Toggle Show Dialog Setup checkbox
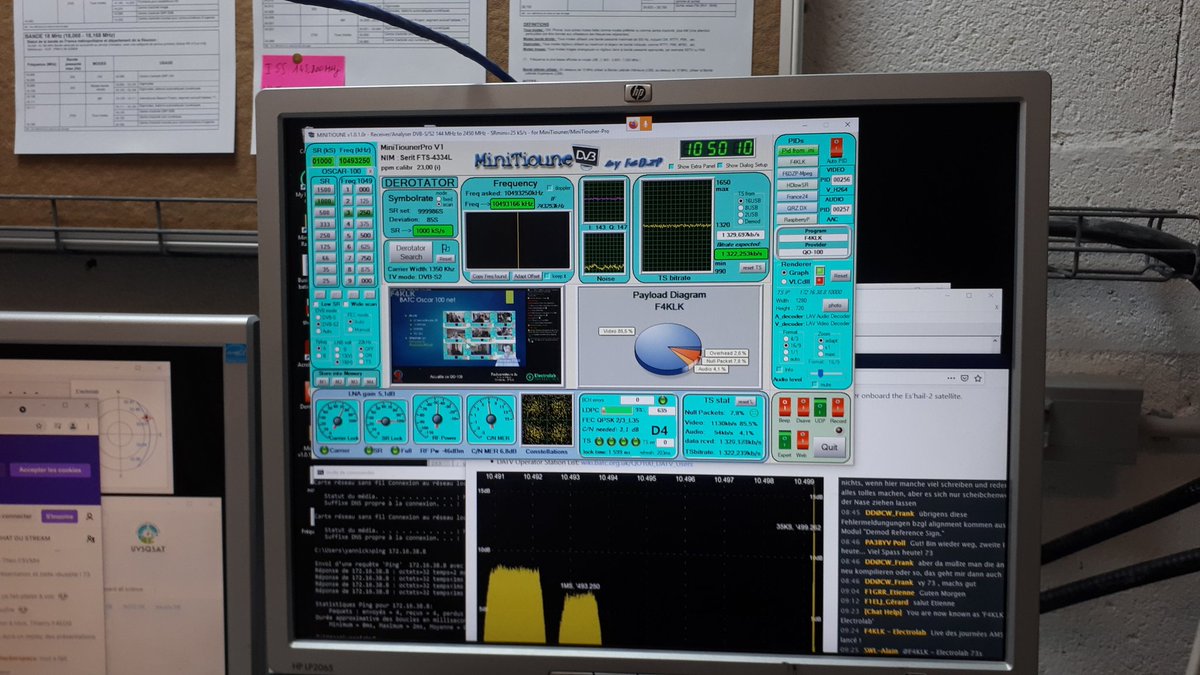This screenshot has height=675, width=1200. tap(720, 166)
